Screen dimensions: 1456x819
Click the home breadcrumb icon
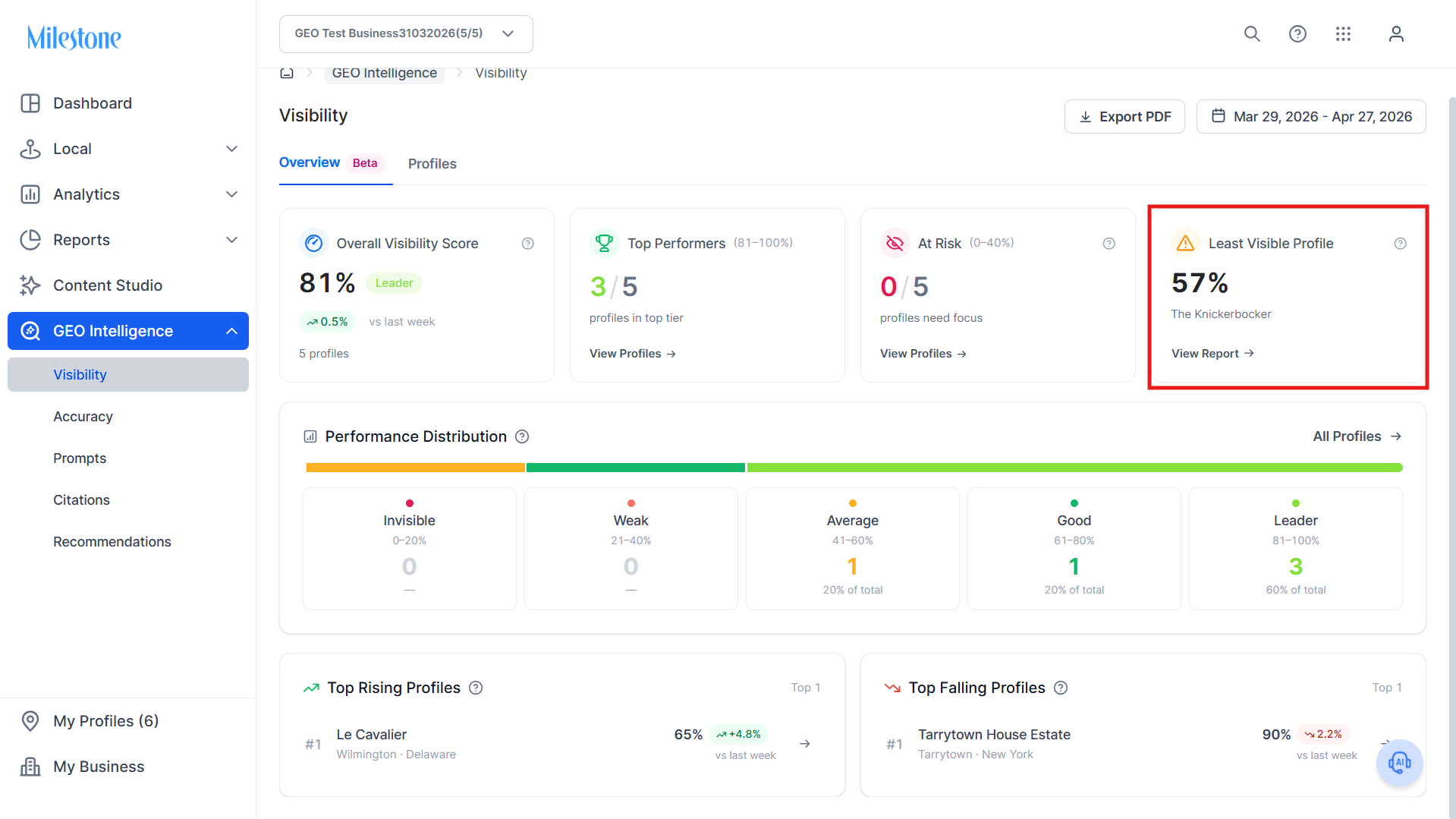(287, 73)
